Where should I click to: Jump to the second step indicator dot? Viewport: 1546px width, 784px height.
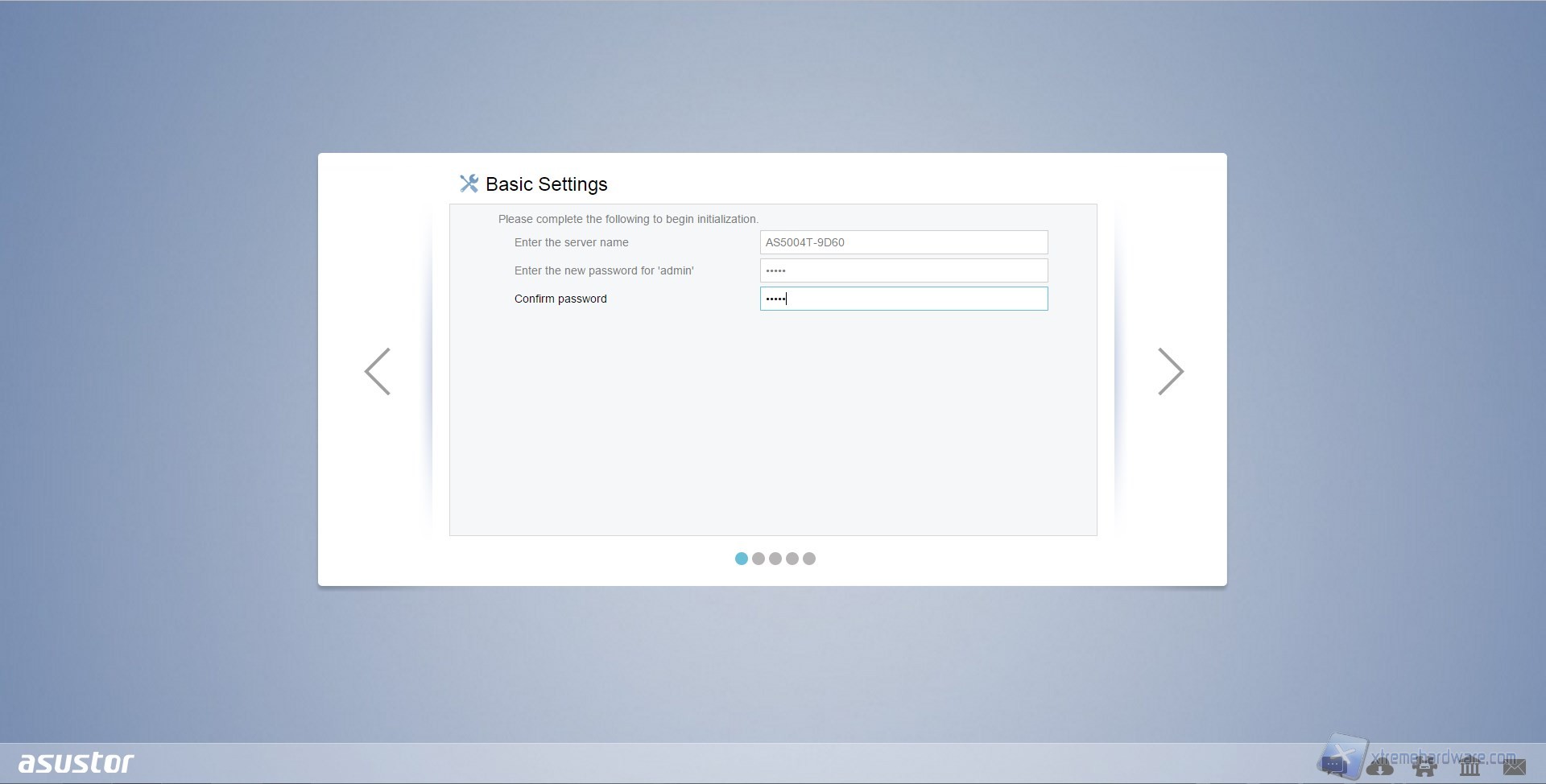pyautogui.click(x=759, y=559)
